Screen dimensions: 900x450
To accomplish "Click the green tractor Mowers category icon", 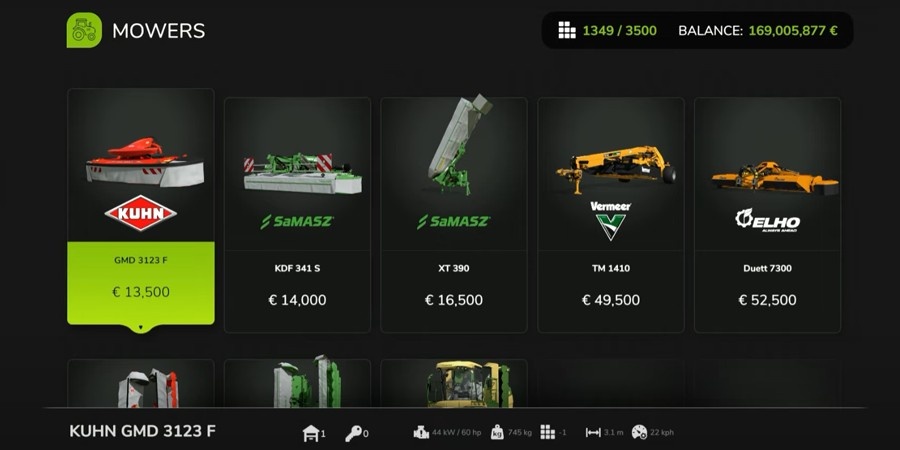I will click(x=84, y=30).
